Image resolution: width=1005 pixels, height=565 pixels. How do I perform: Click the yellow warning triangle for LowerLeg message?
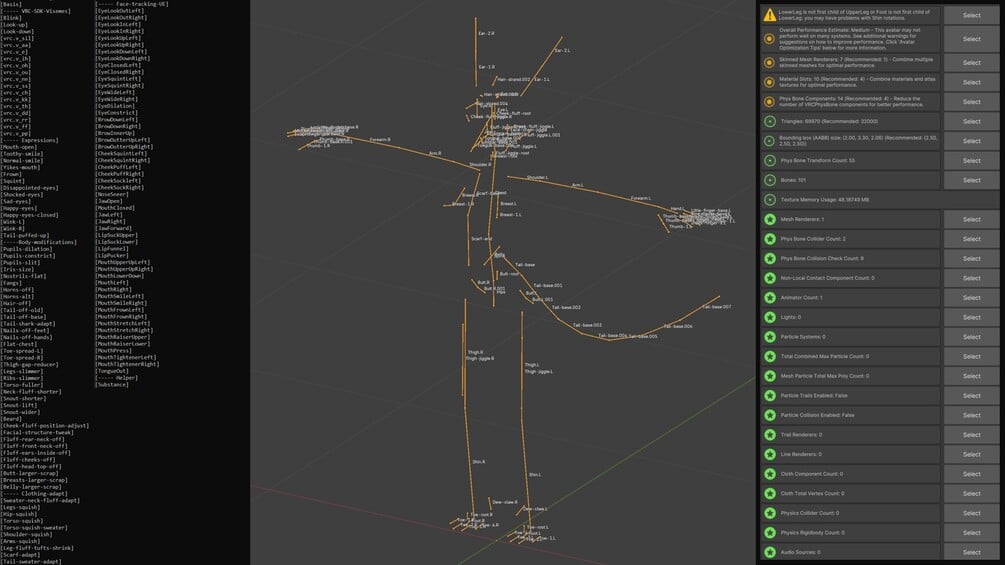(x=770, y=15)
